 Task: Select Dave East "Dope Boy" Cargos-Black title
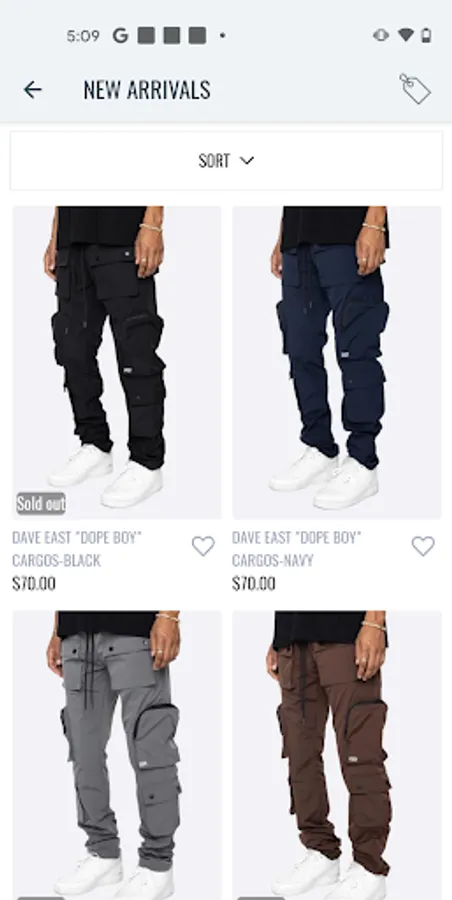[77, 549]
